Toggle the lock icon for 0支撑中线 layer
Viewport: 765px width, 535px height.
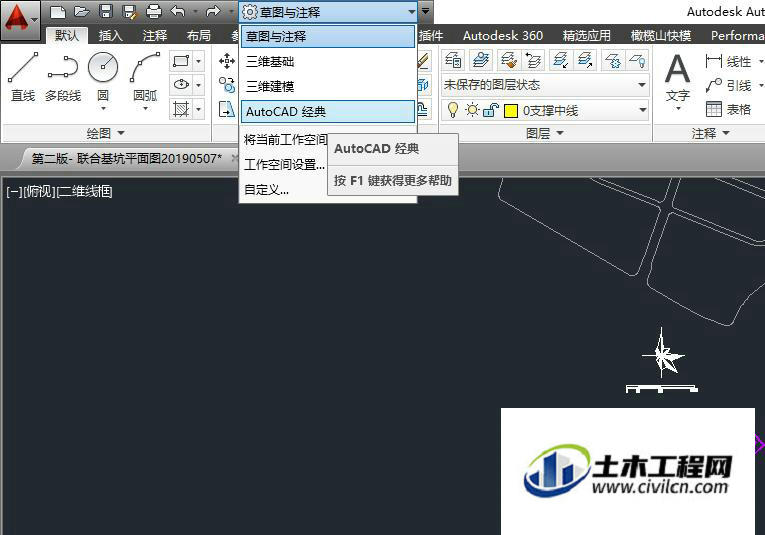click(490, 111)
